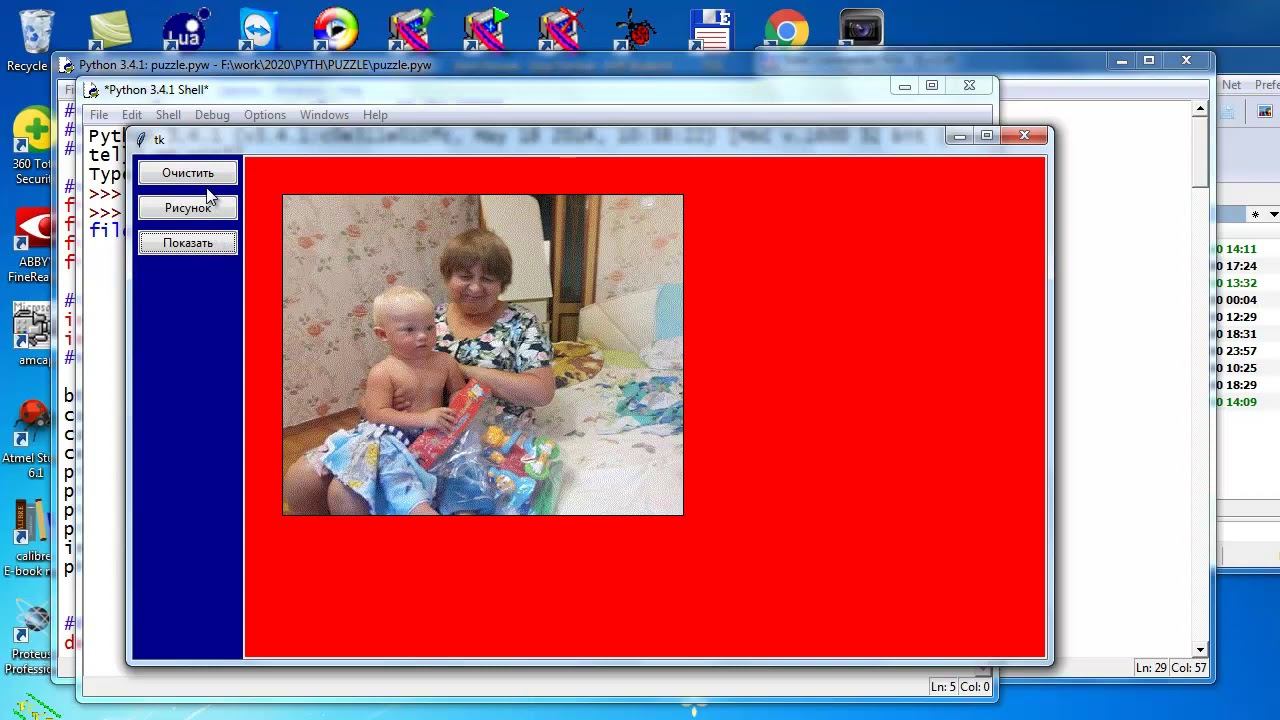Open the green map desktop shortcut
Screen dimensions: 1280x720
tap(110, 30)
